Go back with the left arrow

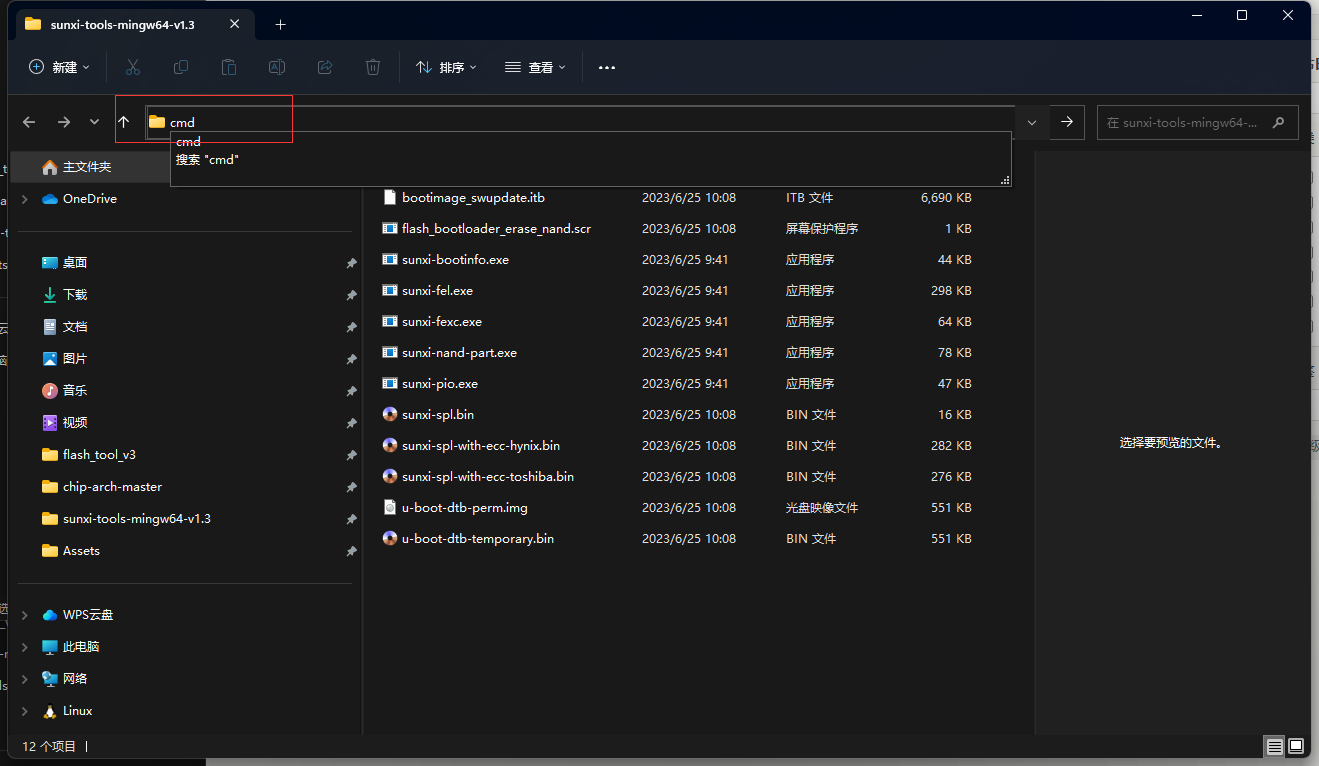pos(29,122)
